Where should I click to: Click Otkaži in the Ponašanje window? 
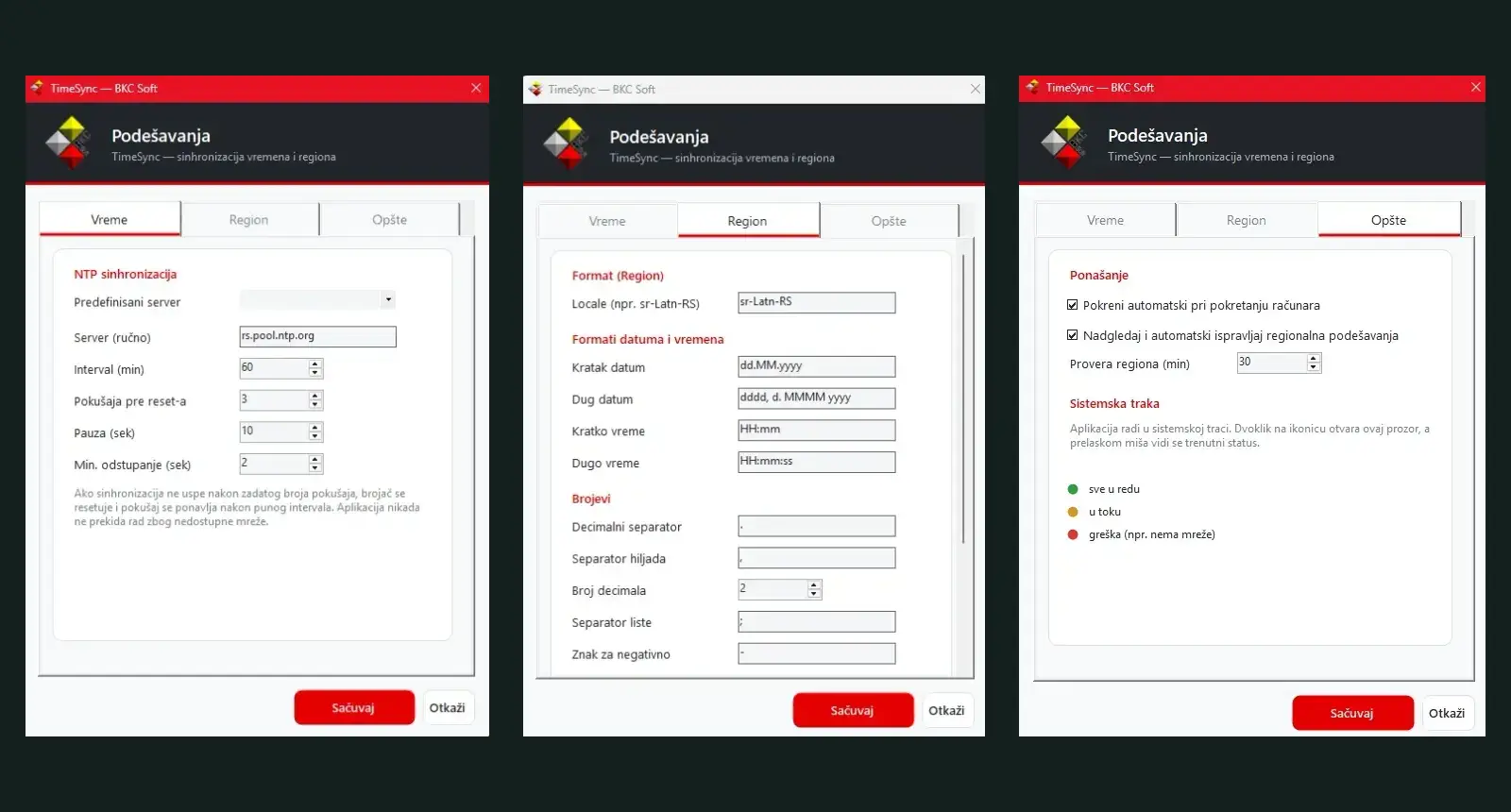pos(1447,714)
